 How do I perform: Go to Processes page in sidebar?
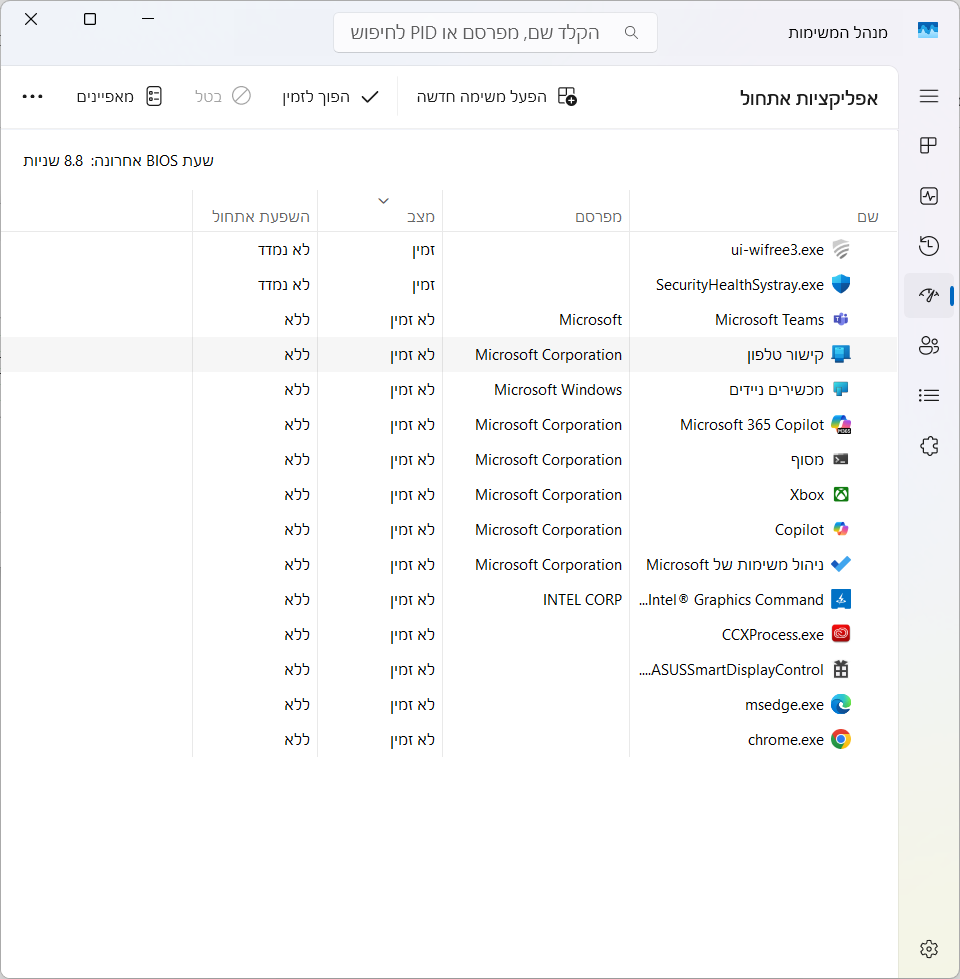click(x=929, y=145)
